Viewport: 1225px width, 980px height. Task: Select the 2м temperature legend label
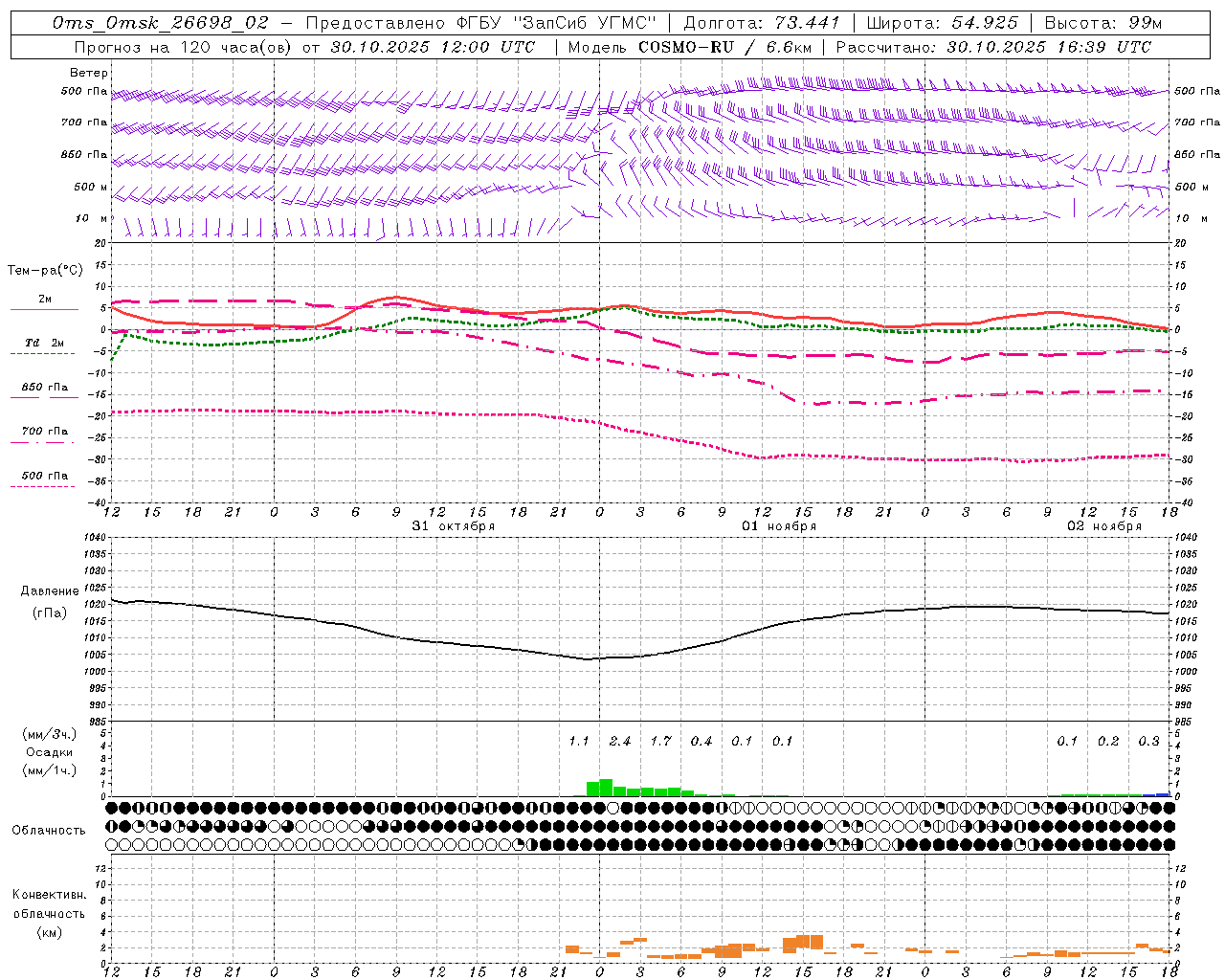(45, 300)
